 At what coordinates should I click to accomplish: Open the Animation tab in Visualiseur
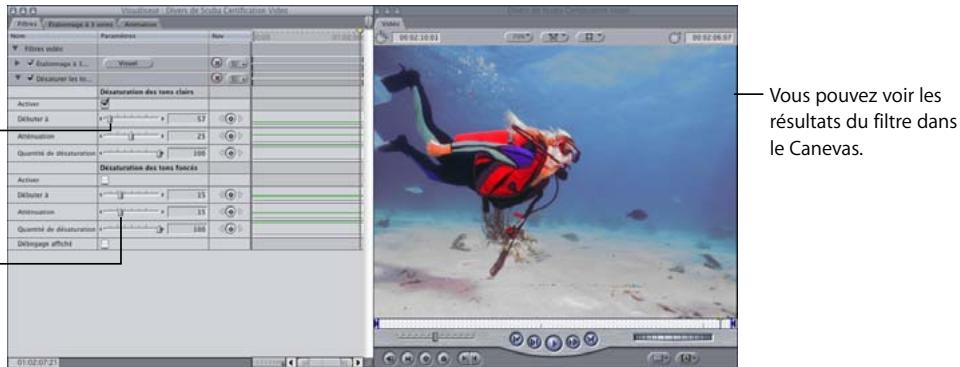point(141,24)
